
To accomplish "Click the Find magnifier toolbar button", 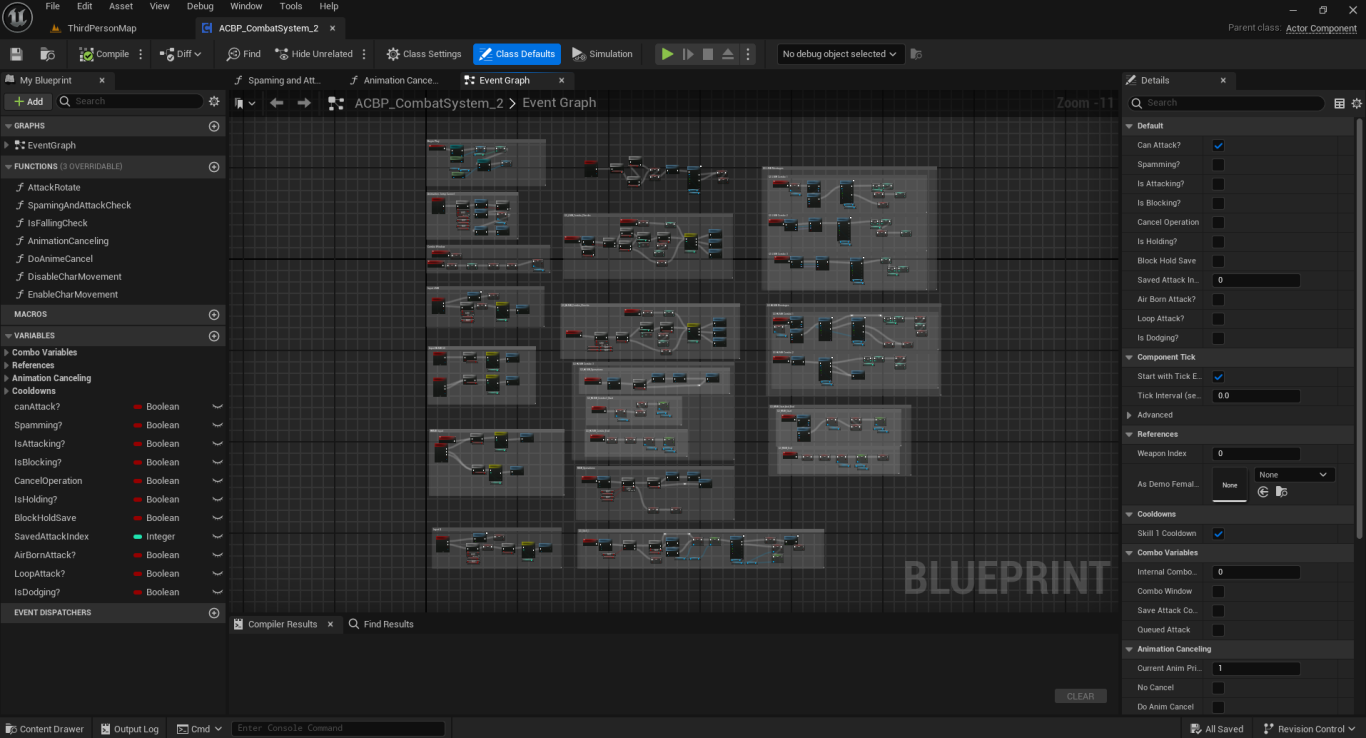I will tap(243, 54).
